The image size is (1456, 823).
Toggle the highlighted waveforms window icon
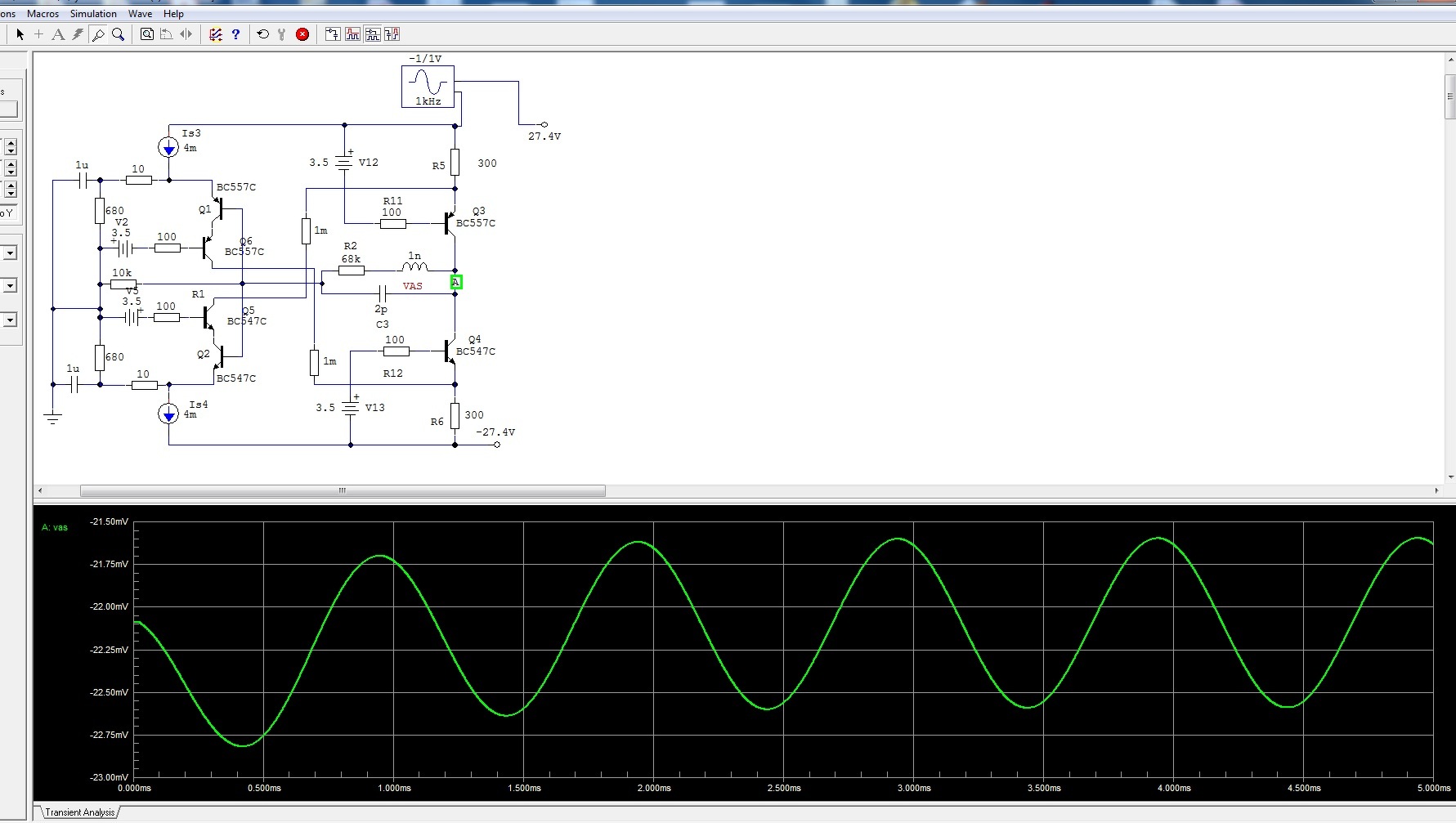click(372, 34)
